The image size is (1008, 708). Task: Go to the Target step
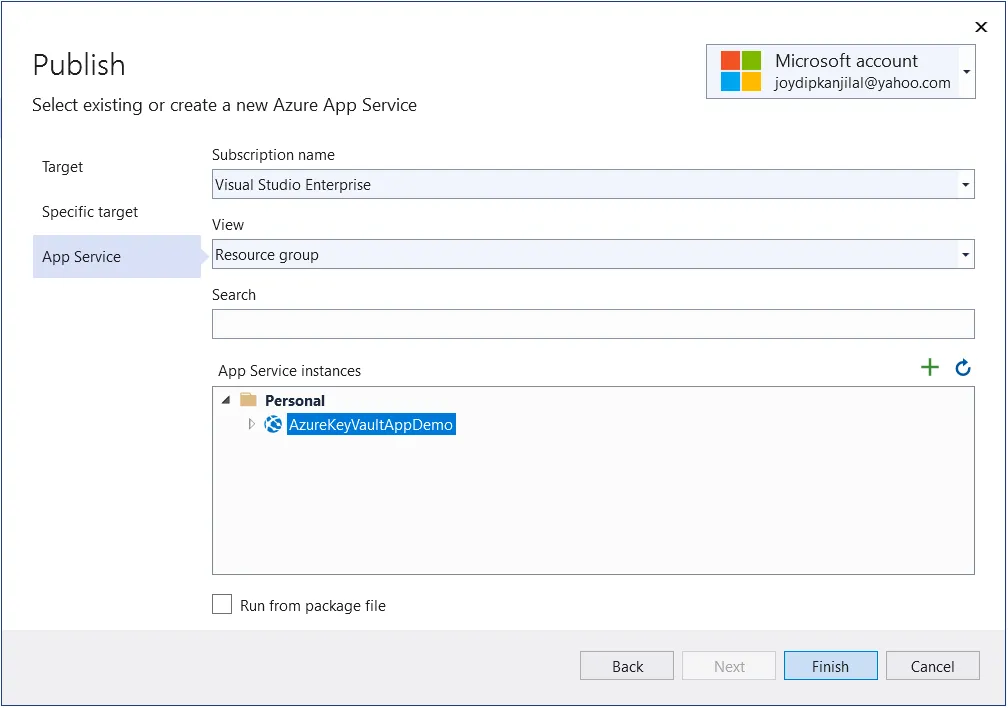tap(63, 167)
